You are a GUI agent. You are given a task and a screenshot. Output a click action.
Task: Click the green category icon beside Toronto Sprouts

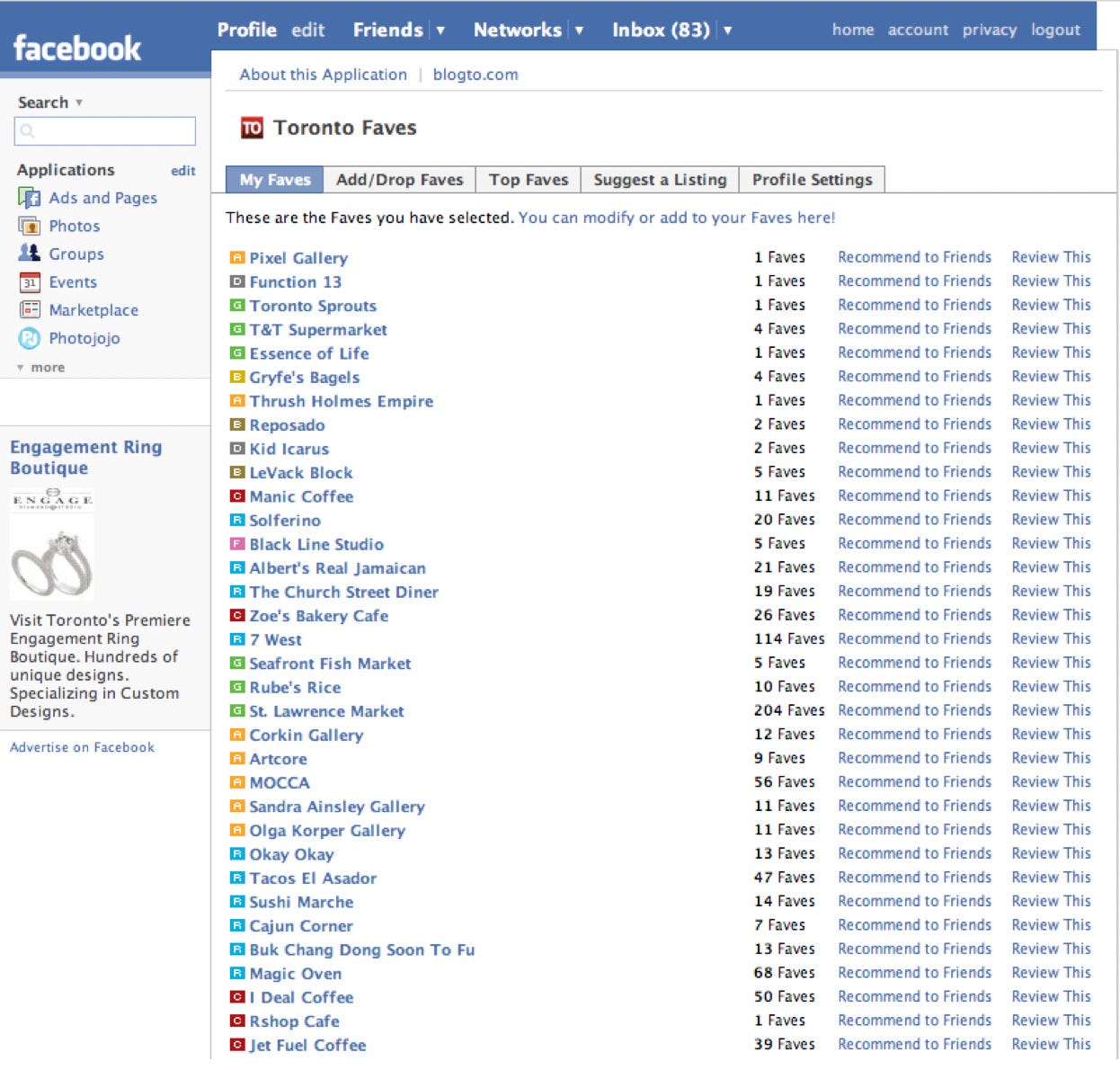click(x=237, y=306)
